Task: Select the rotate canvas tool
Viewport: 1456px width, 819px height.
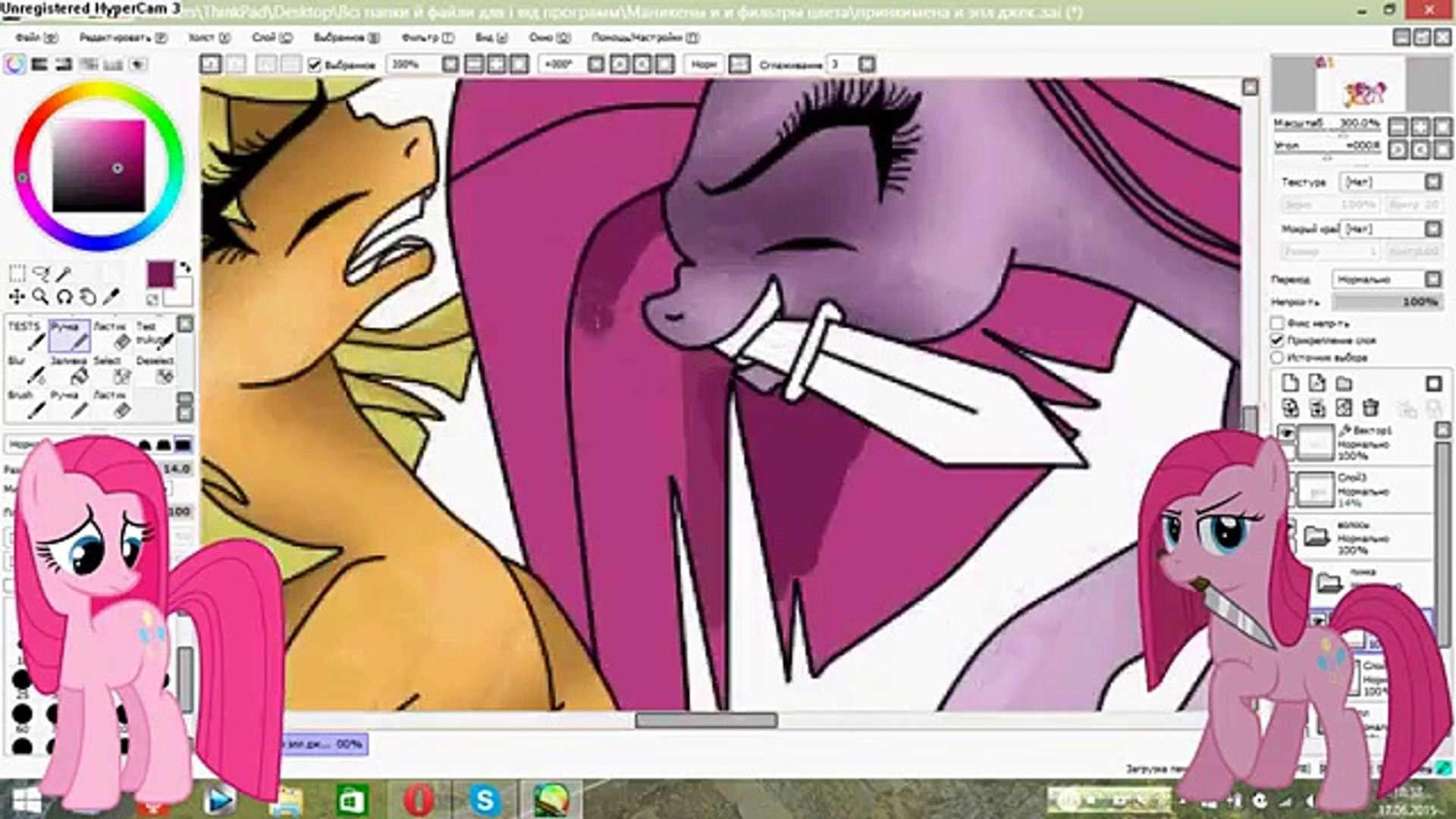Action: (64, 297)
